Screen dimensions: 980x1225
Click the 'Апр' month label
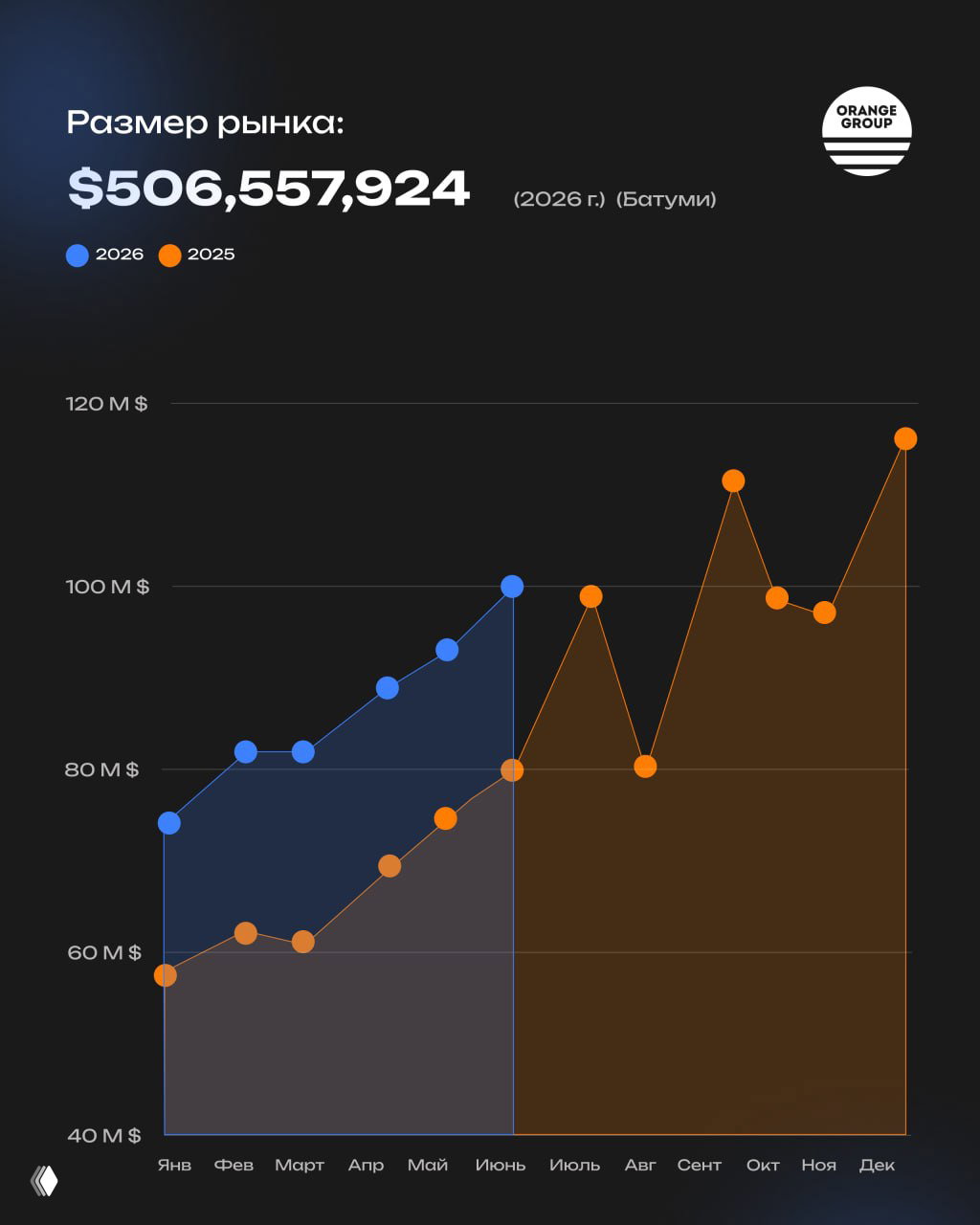click(366, 1166)
